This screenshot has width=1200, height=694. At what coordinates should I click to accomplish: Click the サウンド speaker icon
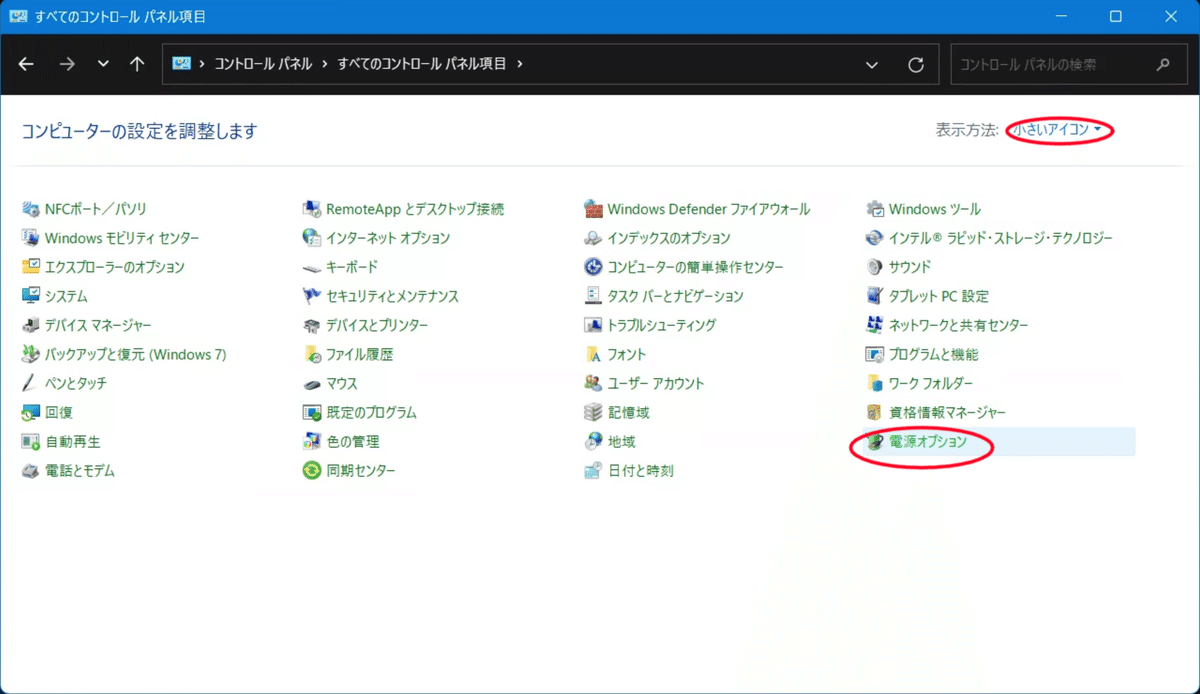pos(874,267)
